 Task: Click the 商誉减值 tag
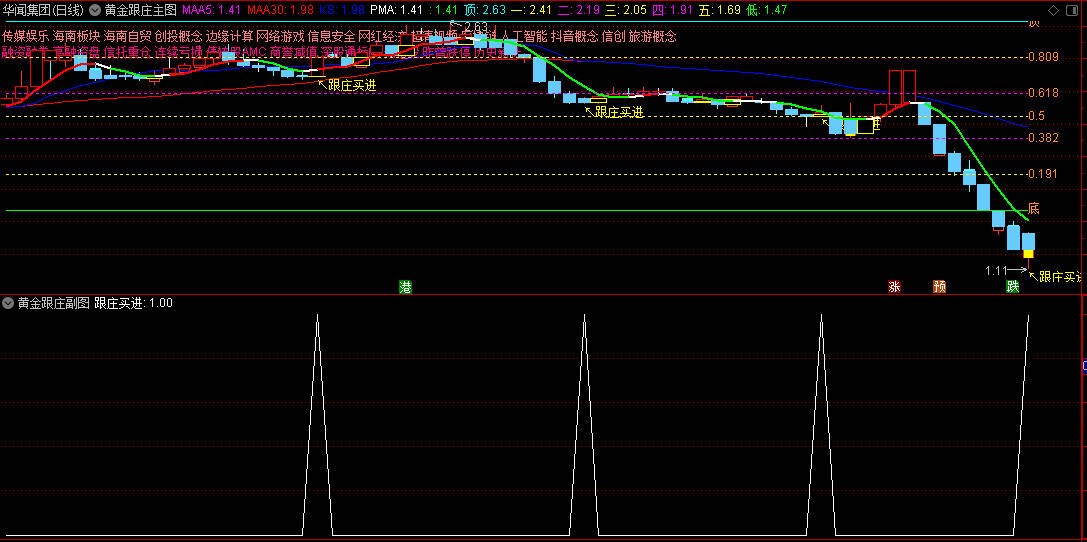tap(293, 52)
